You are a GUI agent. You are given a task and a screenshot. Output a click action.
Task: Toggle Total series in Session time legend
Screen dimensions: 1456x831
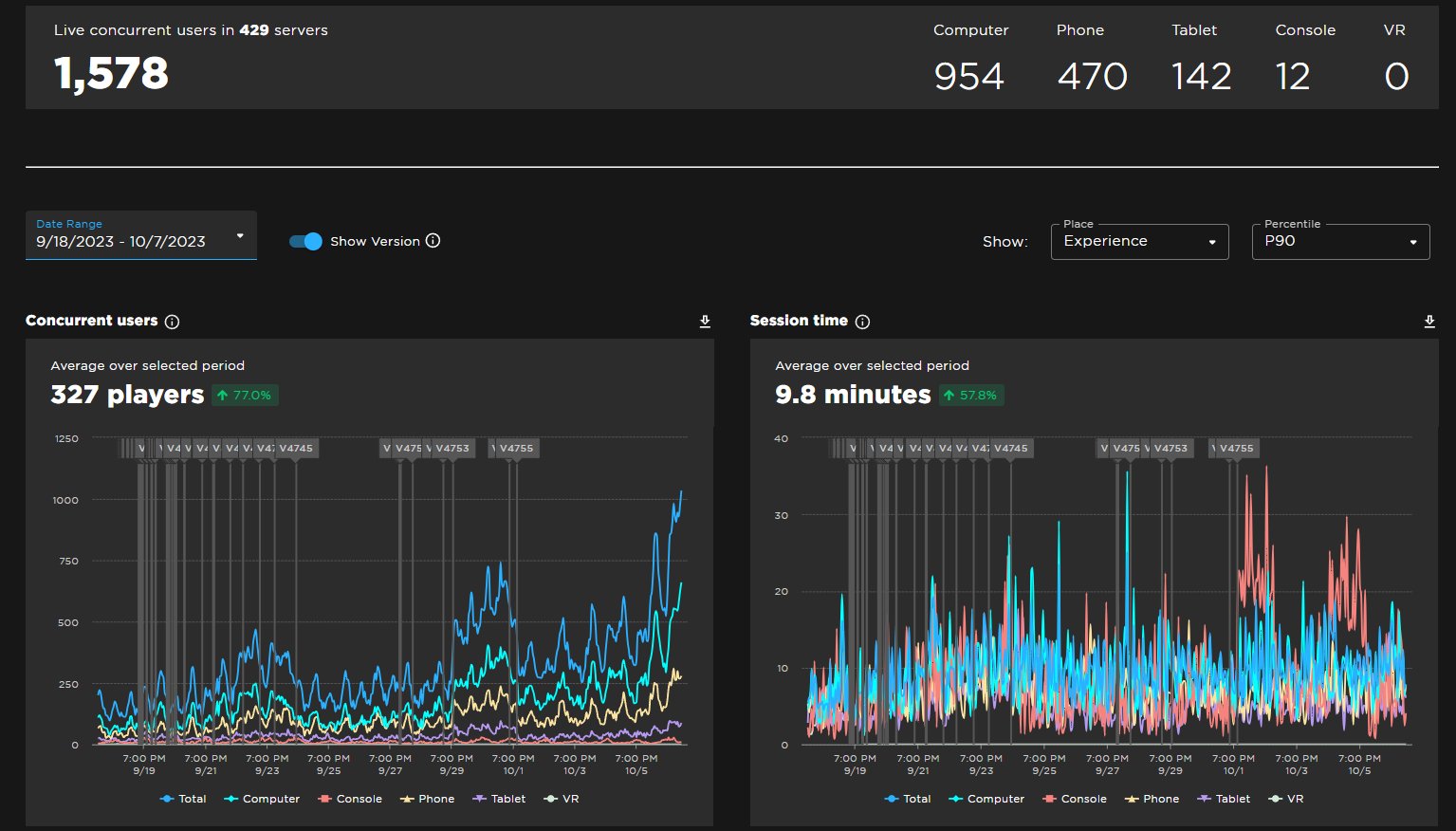[908, 799]
